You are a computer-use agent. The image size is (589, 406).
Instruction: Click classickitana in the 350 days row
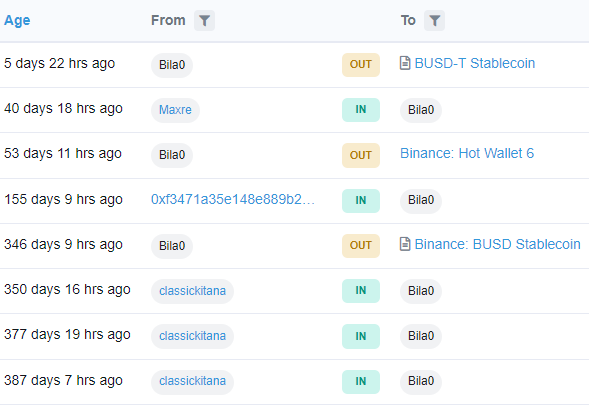(192, 291)
